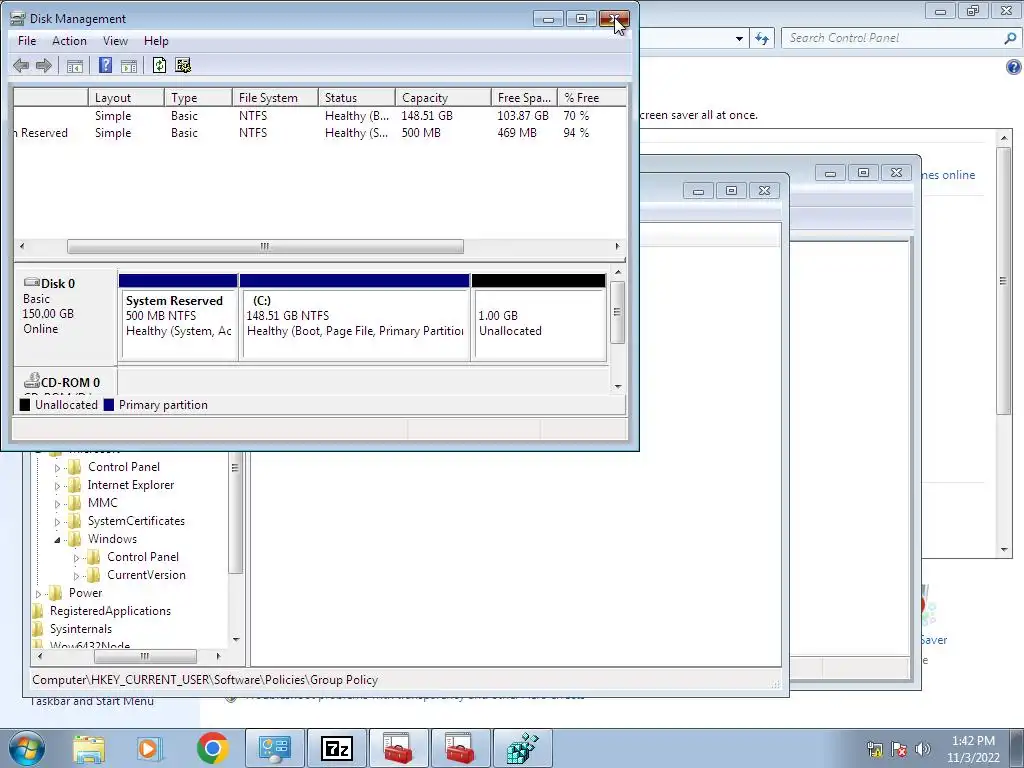1024x768 pixels.
Task: Open Windows Explorer from taskbar
Action: coord(89,748)
